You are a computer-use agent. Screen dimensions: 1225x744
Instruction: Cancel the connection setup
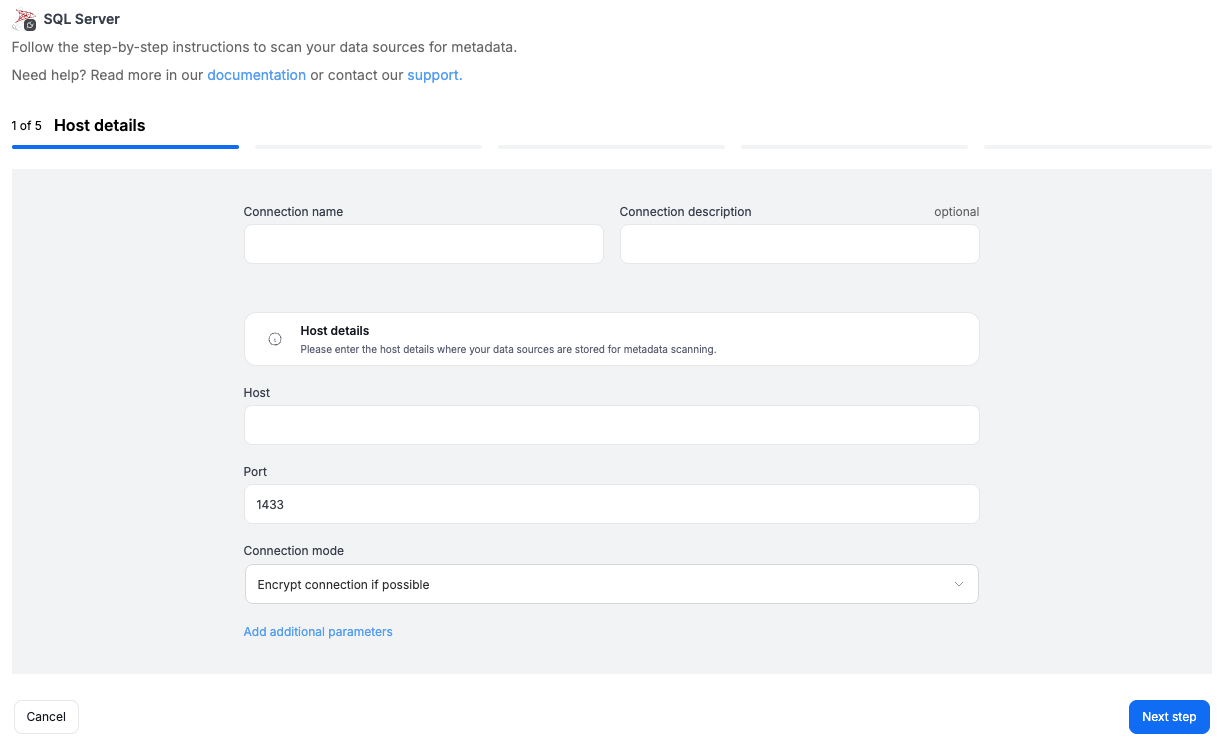tap(46, 717)
